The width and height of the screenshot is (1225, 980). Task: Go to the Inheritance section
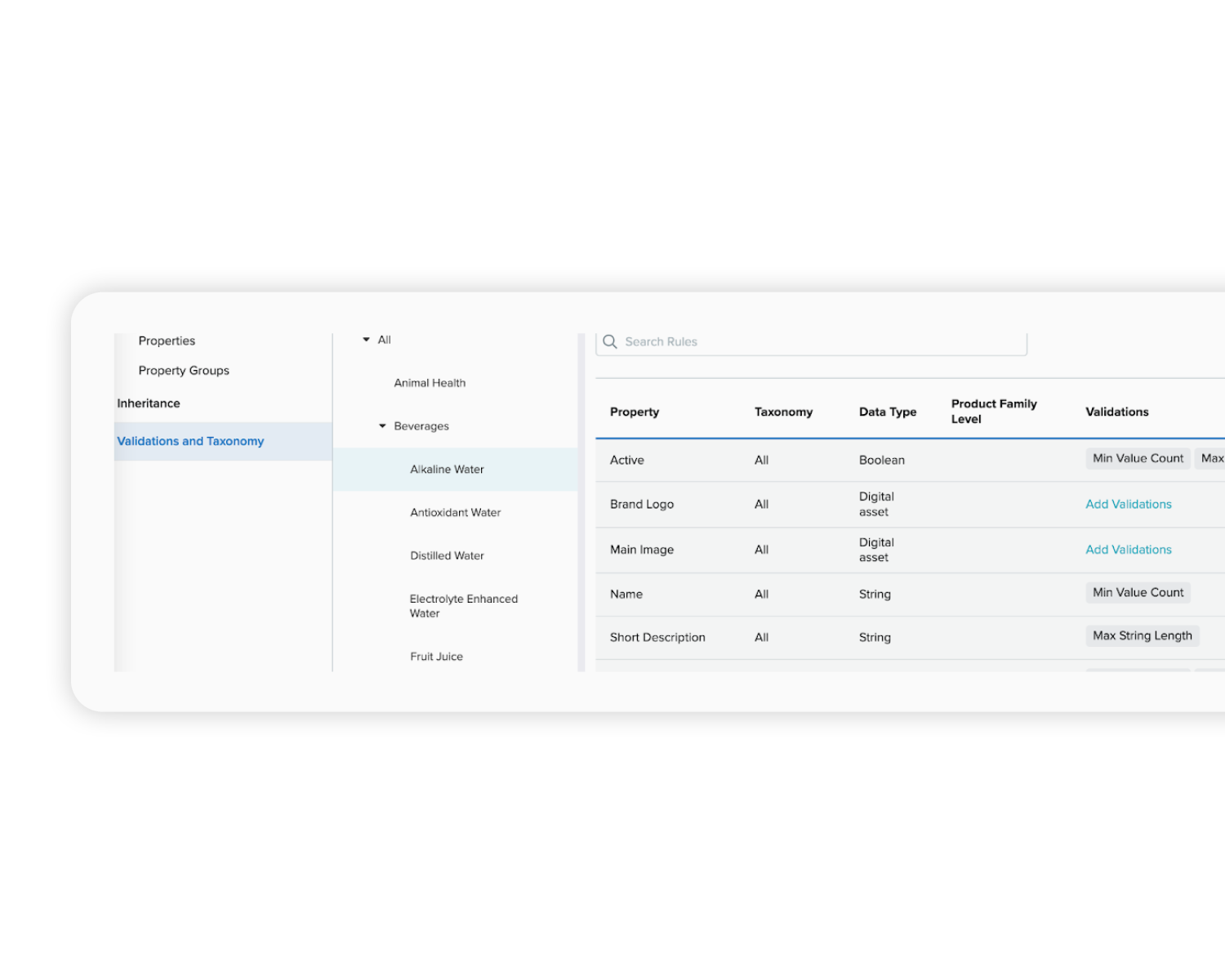(x=149, y=403)
